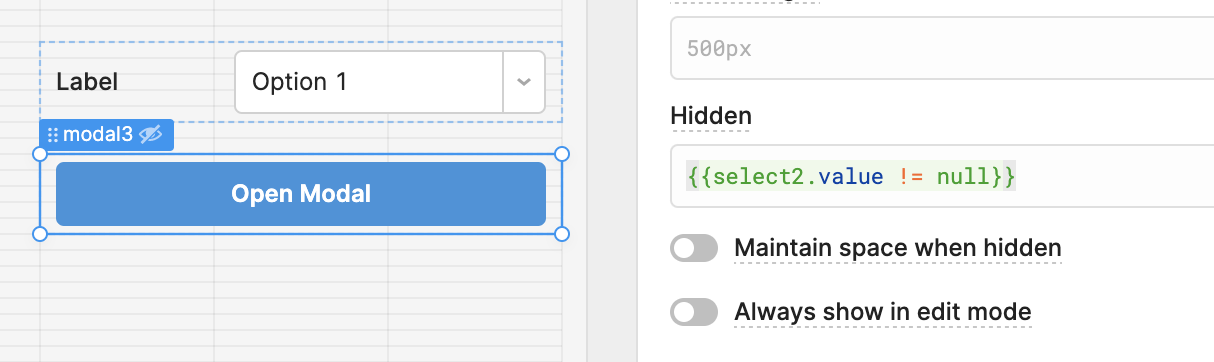Screen dimensions: 1214x362
Task: Click the Open Modal button
Action: tap(301, 193)
